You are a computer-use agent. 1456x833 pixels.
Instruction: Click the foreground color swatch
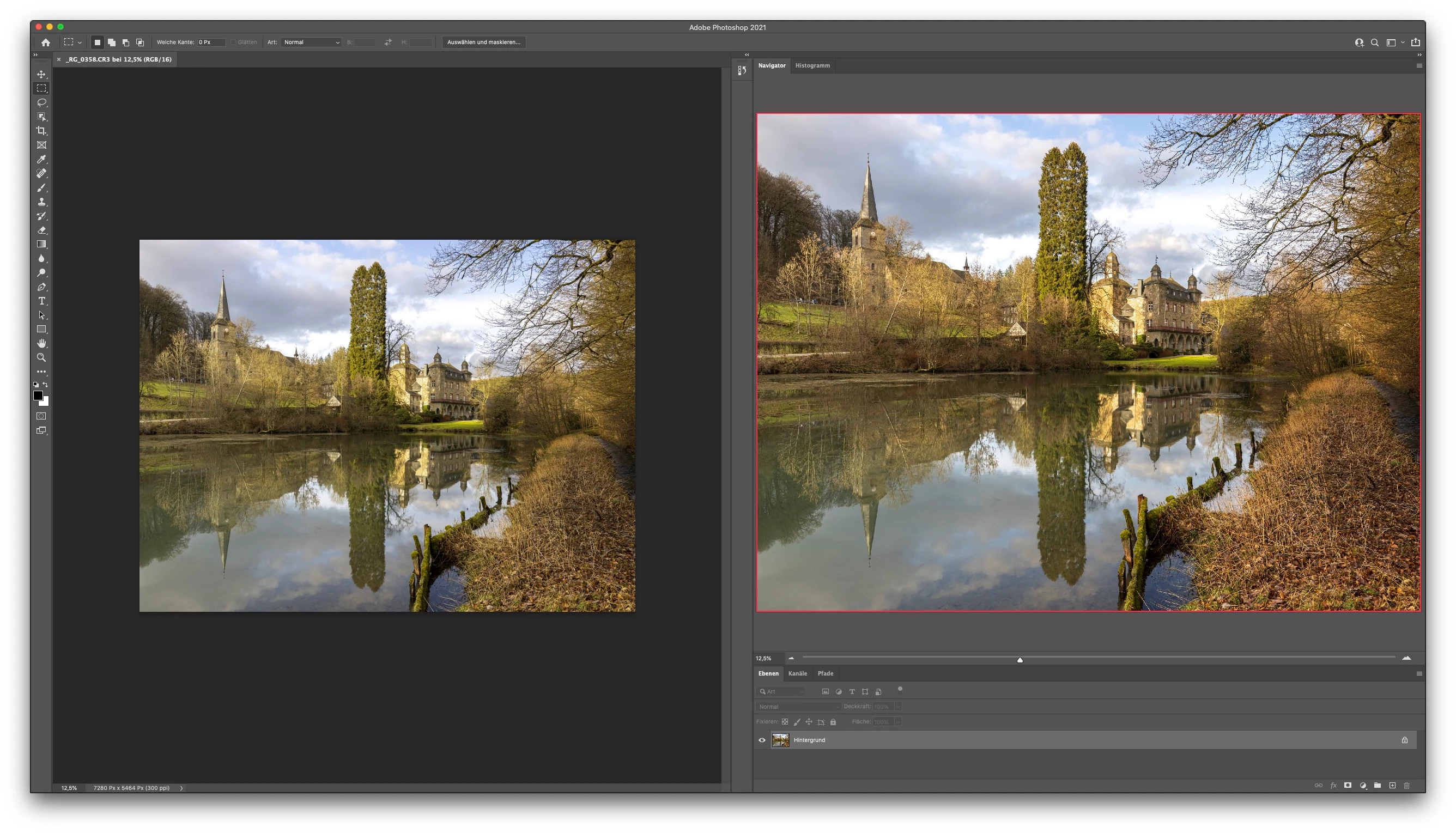tap(38, 396)
